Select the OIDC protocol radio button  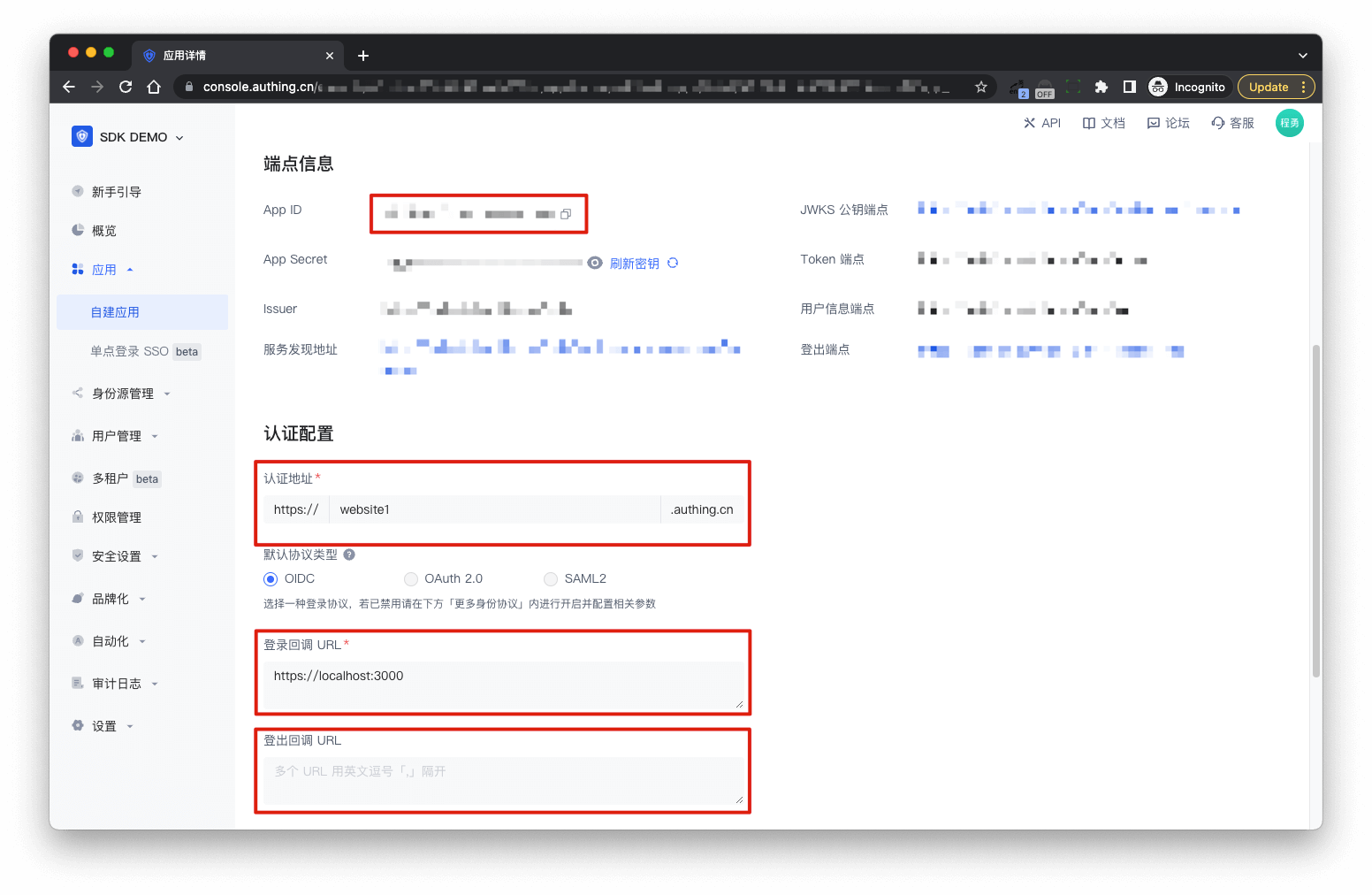271,579
